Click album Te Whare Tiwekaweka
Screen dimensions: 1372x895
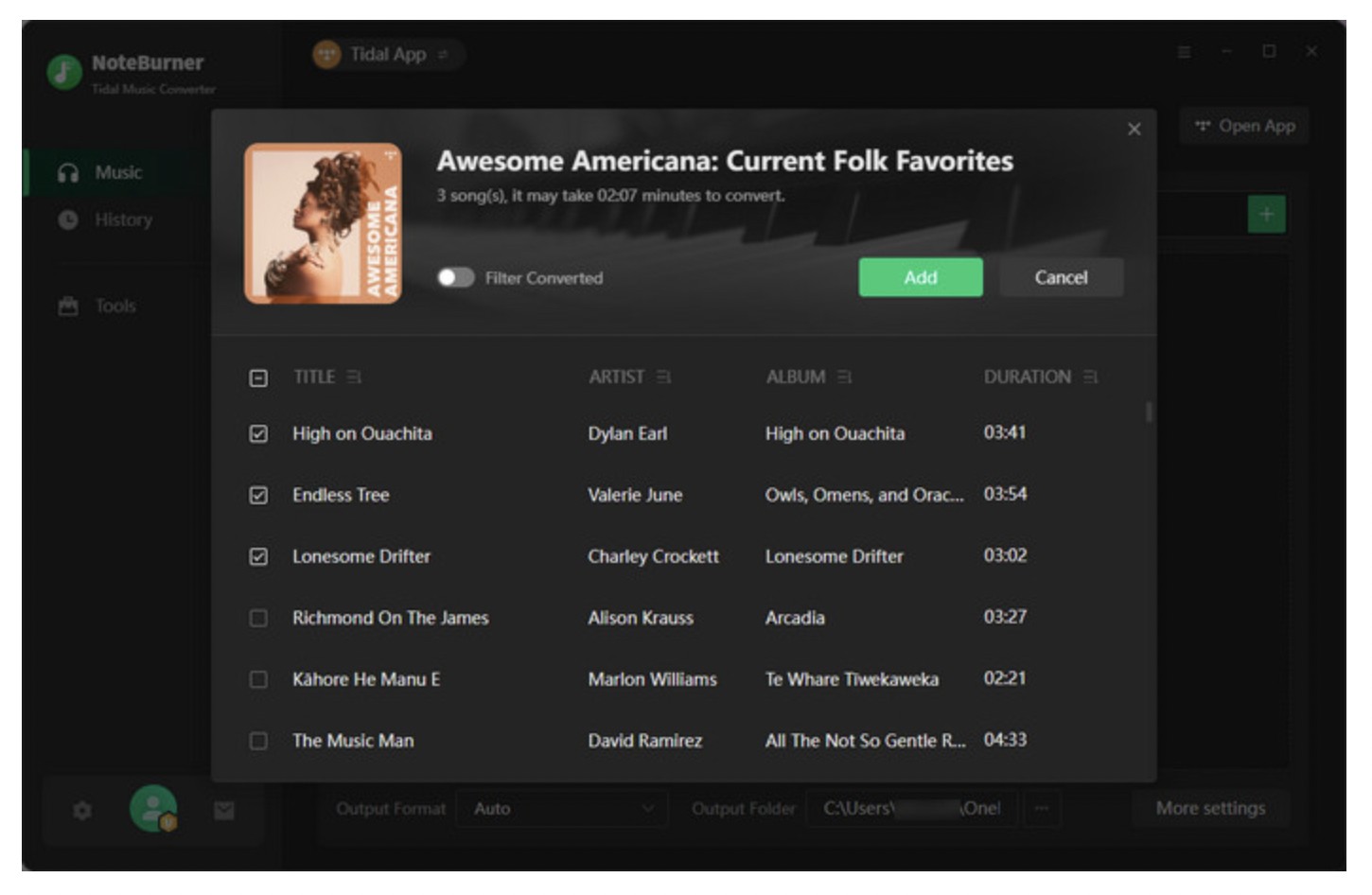click(x=852, y=679)
